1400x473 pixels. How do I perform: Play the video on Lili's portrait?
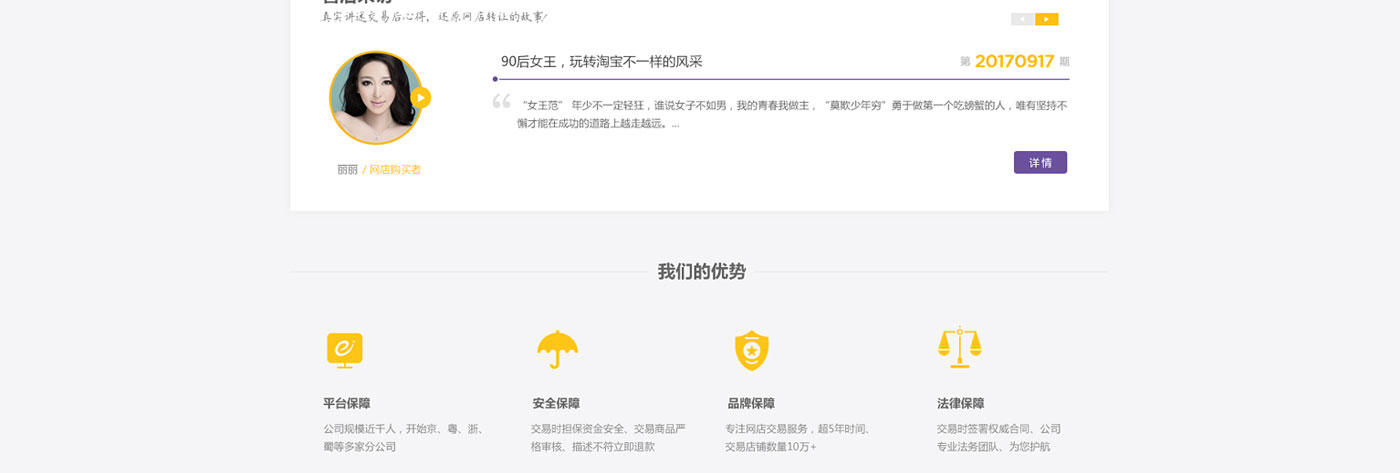pos(421,98)
